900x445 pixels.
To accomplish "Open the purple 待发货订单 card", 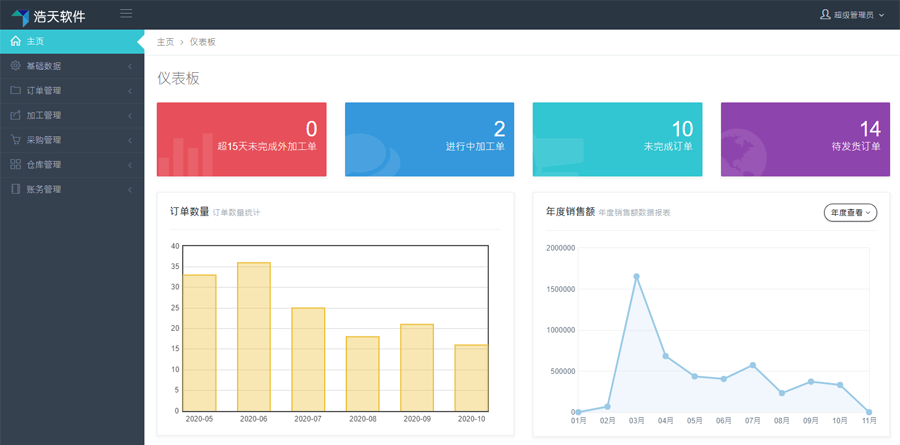I will [805, 139].
